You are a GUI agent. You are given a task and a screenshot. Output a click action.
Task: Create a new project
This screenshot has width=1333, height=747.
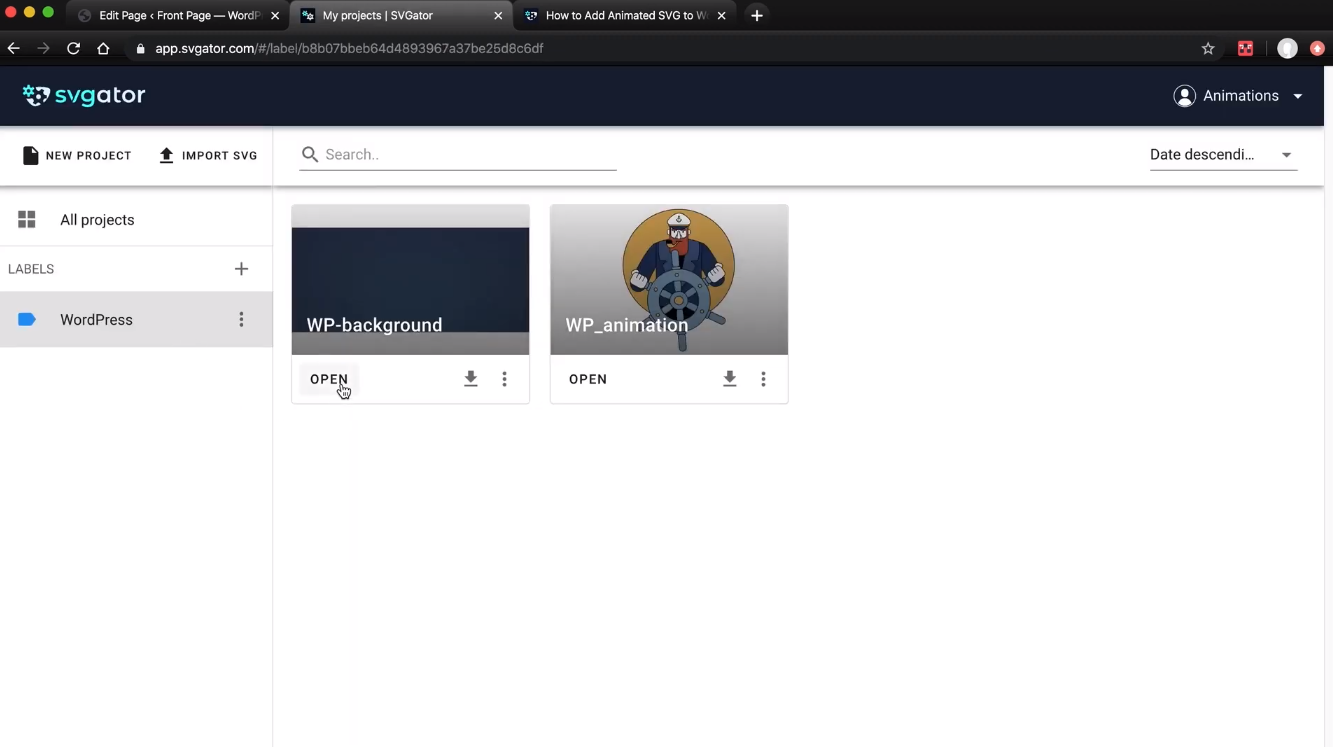pos(77,155)
